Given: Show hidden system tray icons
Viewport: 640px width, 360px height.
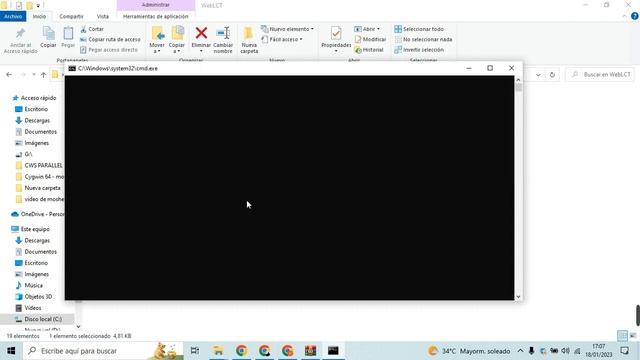Looking at the screenshot, I should (520, 351).
